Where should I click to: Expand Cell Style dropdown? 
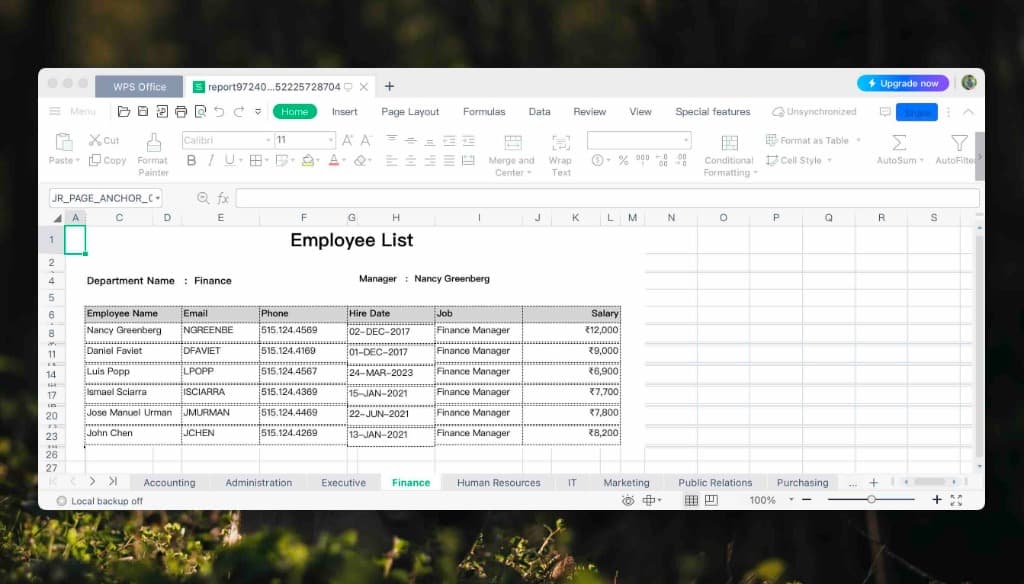click(829, 160)
